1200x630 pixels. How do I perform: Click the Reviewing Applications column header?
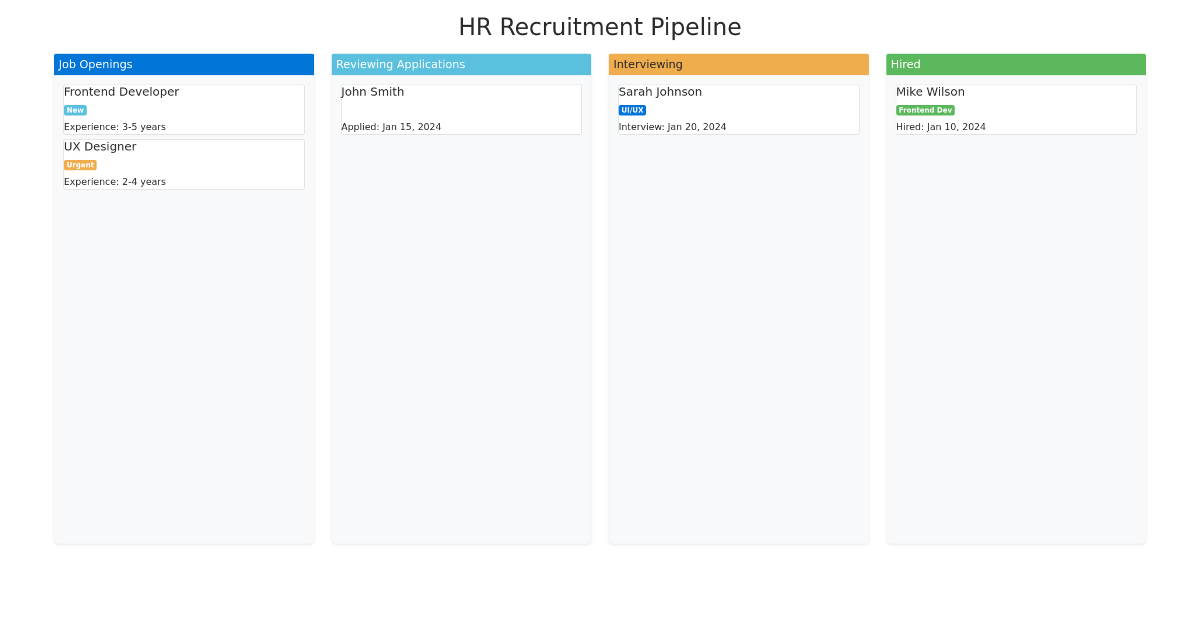(461, 64)
